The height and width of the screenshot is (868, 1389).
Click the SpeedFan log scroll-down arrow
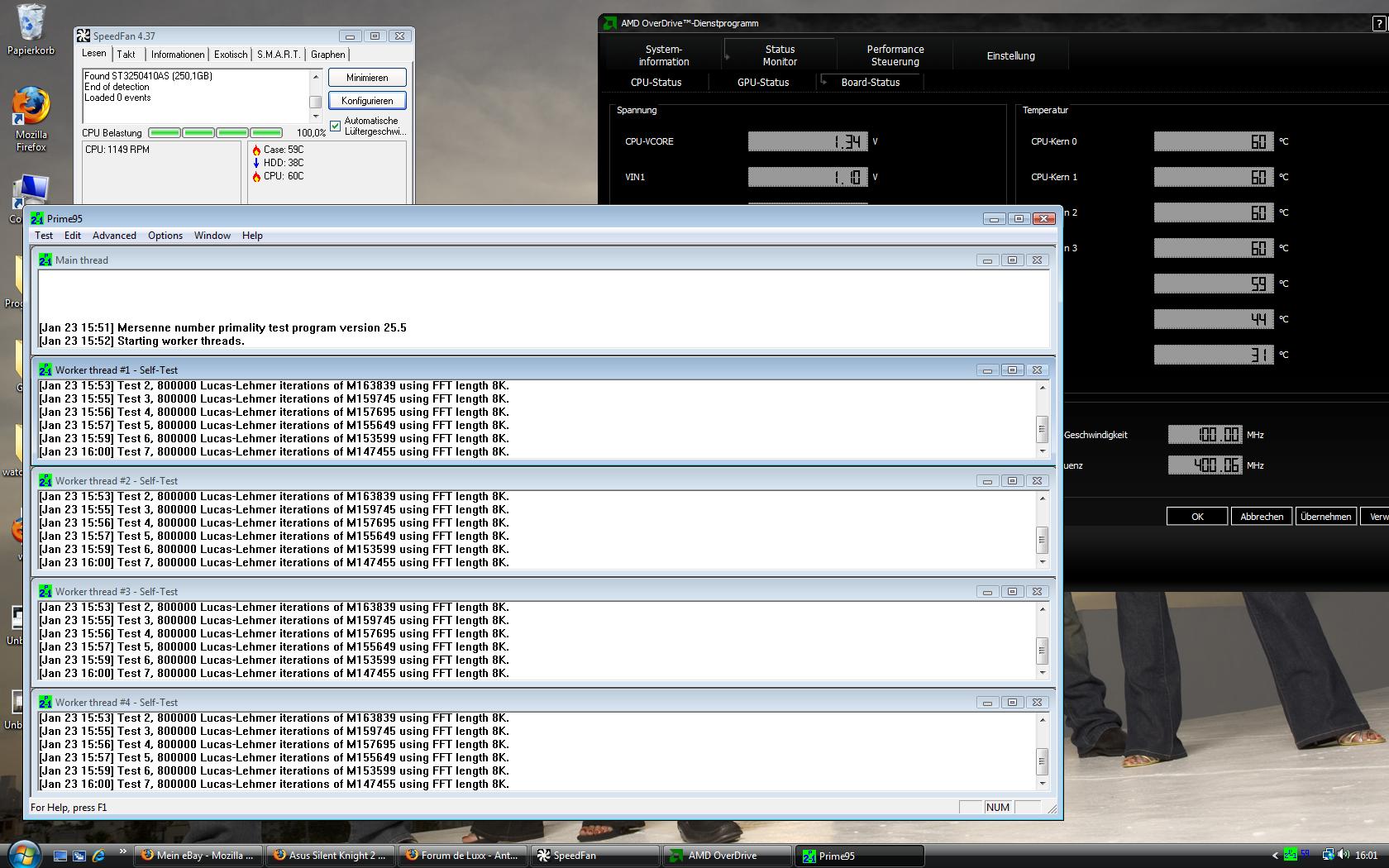315,117
